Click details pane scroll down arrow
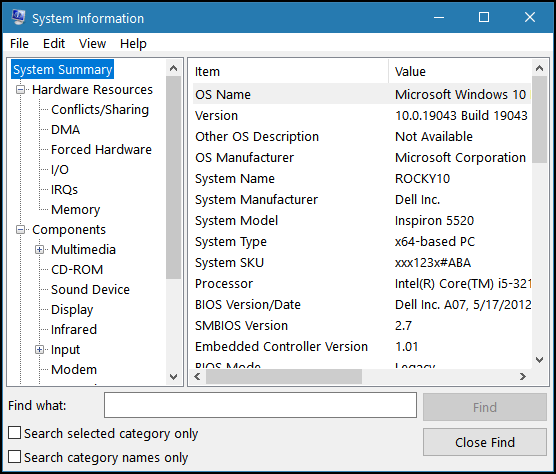The image size is (556, 474). (539, 360)
